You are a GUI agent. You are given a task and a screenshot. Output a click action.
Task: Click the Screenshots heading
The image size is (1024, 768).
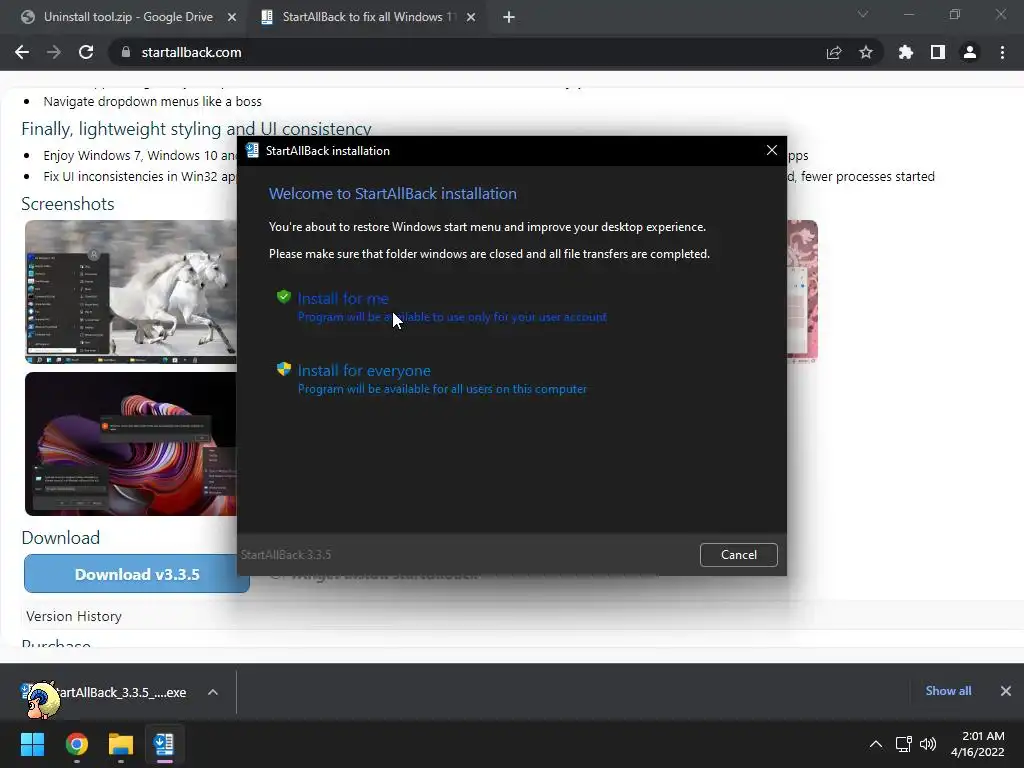(x=68, y=204)
